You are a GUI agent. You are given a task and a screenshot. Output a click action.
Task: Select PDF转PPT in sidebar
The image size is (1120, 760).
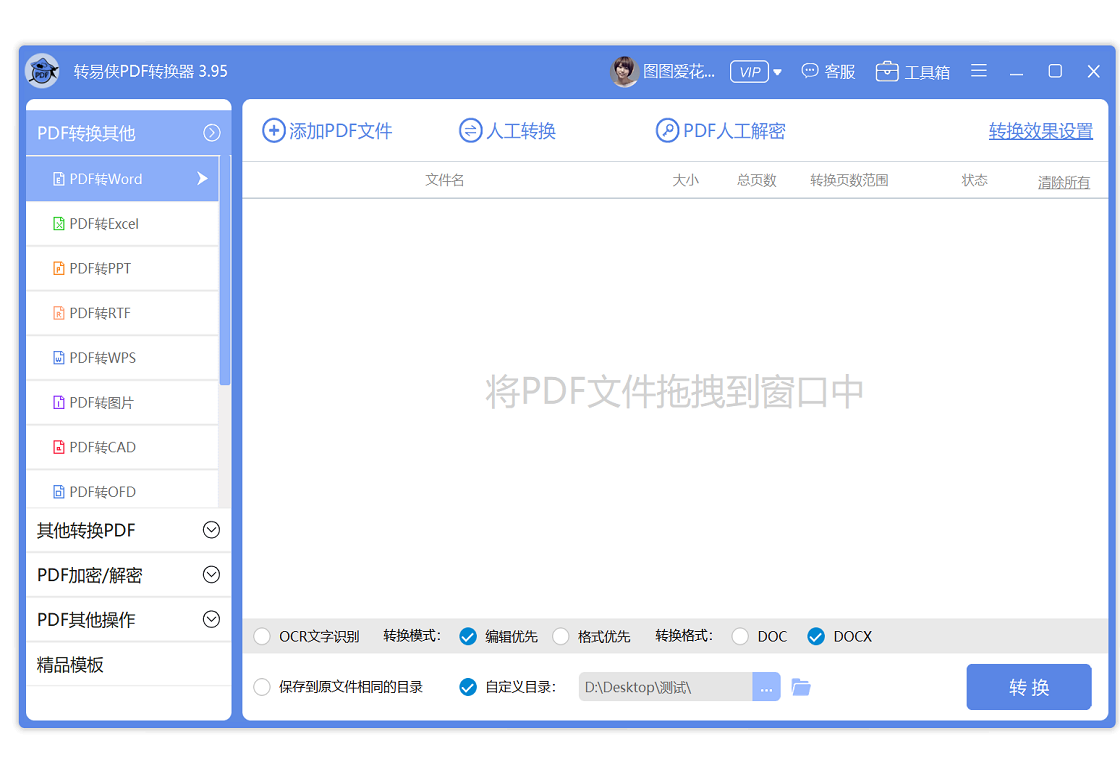[x=122, y=269]
